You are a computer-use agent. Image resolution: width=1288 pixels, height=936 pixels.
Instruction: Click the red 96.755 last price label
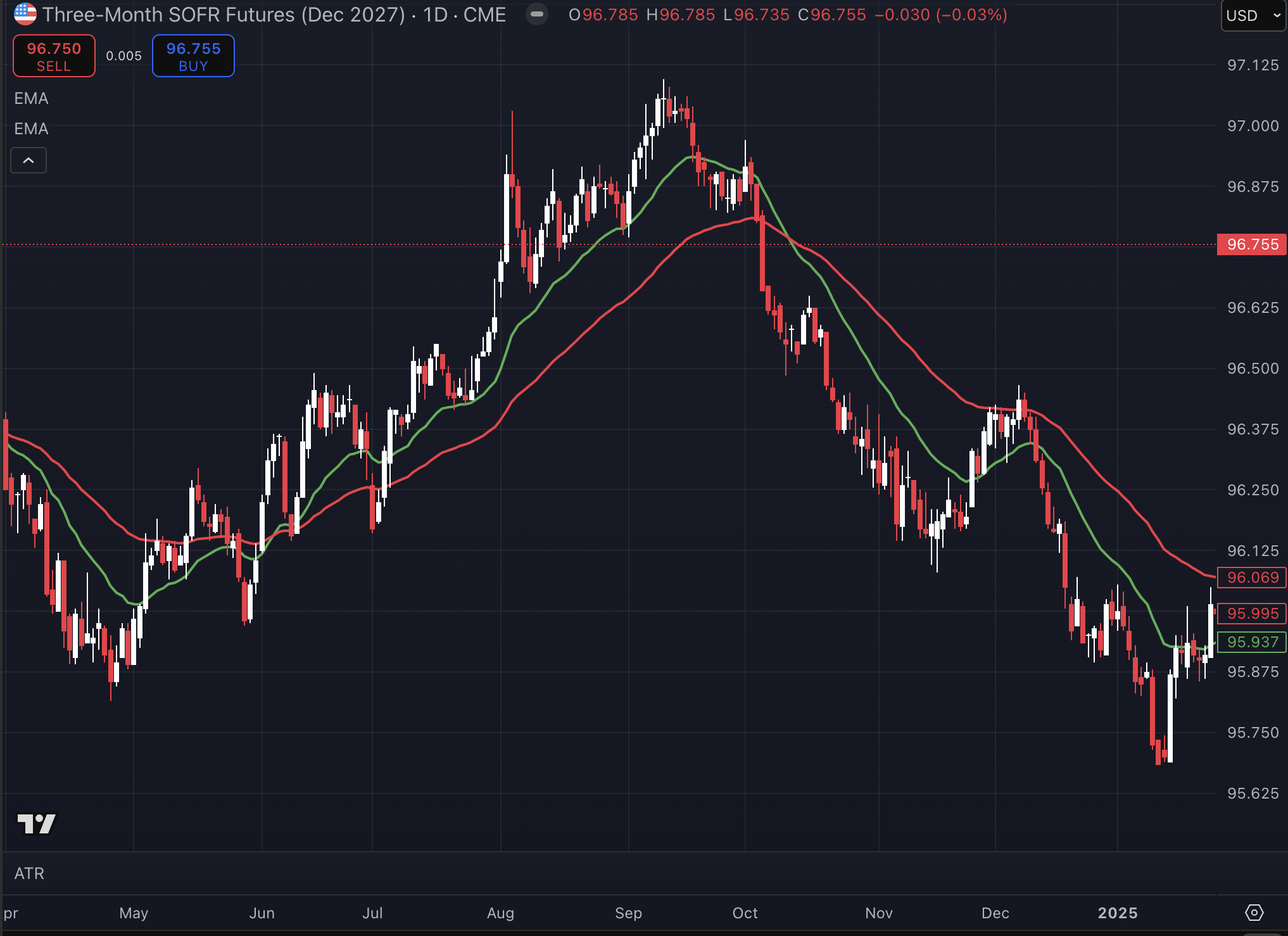[x=1251, y=244]
